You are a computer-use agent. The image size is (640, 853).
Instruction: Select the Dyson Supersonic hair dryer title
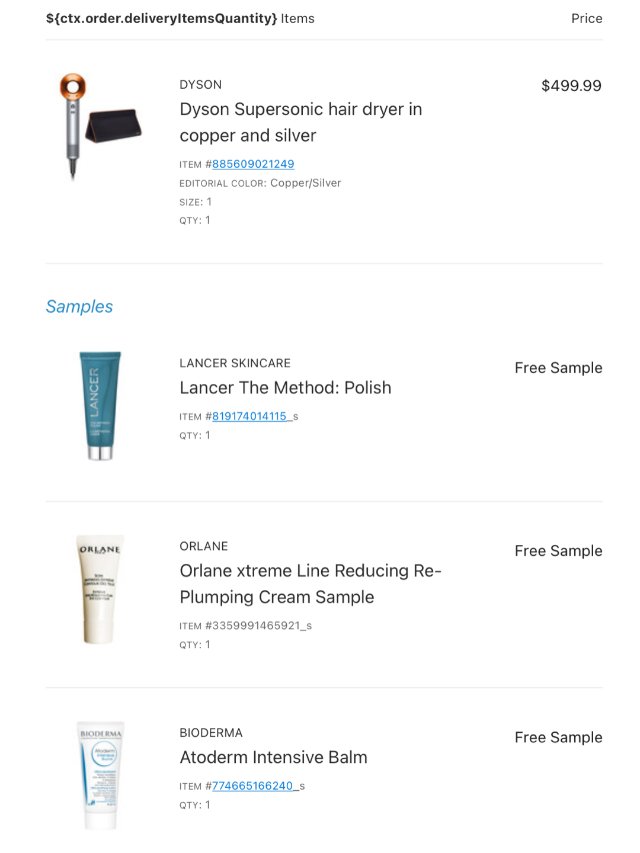click(300, 122)
